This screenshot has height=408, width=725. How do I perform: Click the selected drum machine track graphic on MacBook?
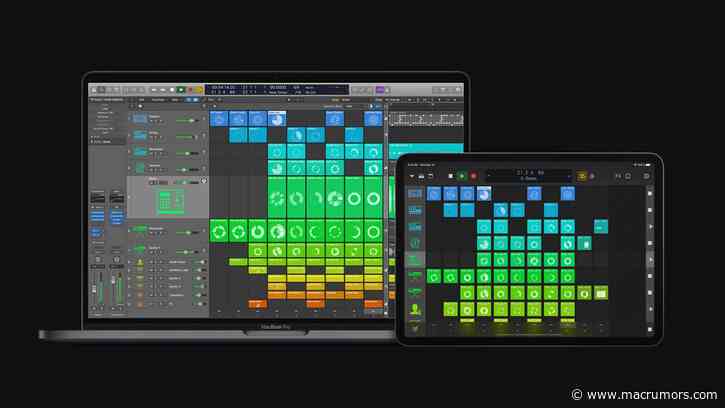tap(170, 202)
